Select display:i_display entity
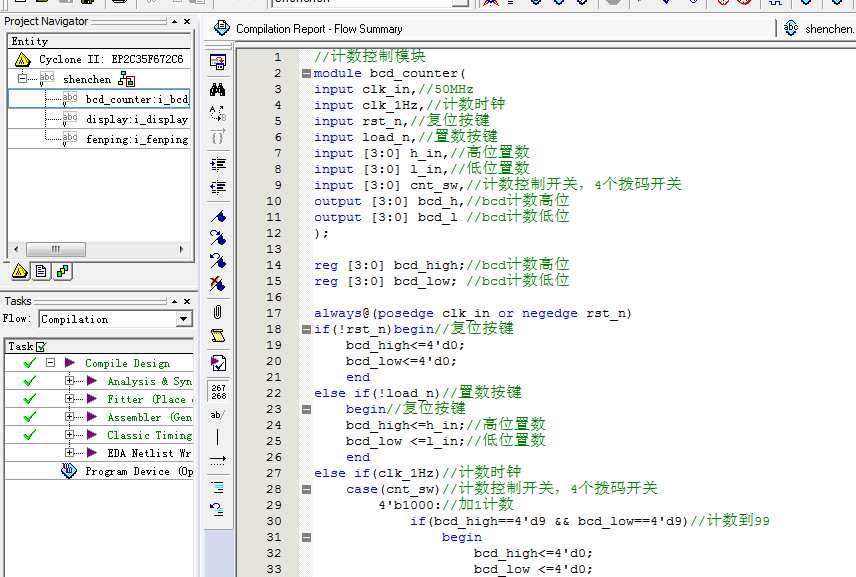Screen dimensions: 856x577 [x=136, y=119]
